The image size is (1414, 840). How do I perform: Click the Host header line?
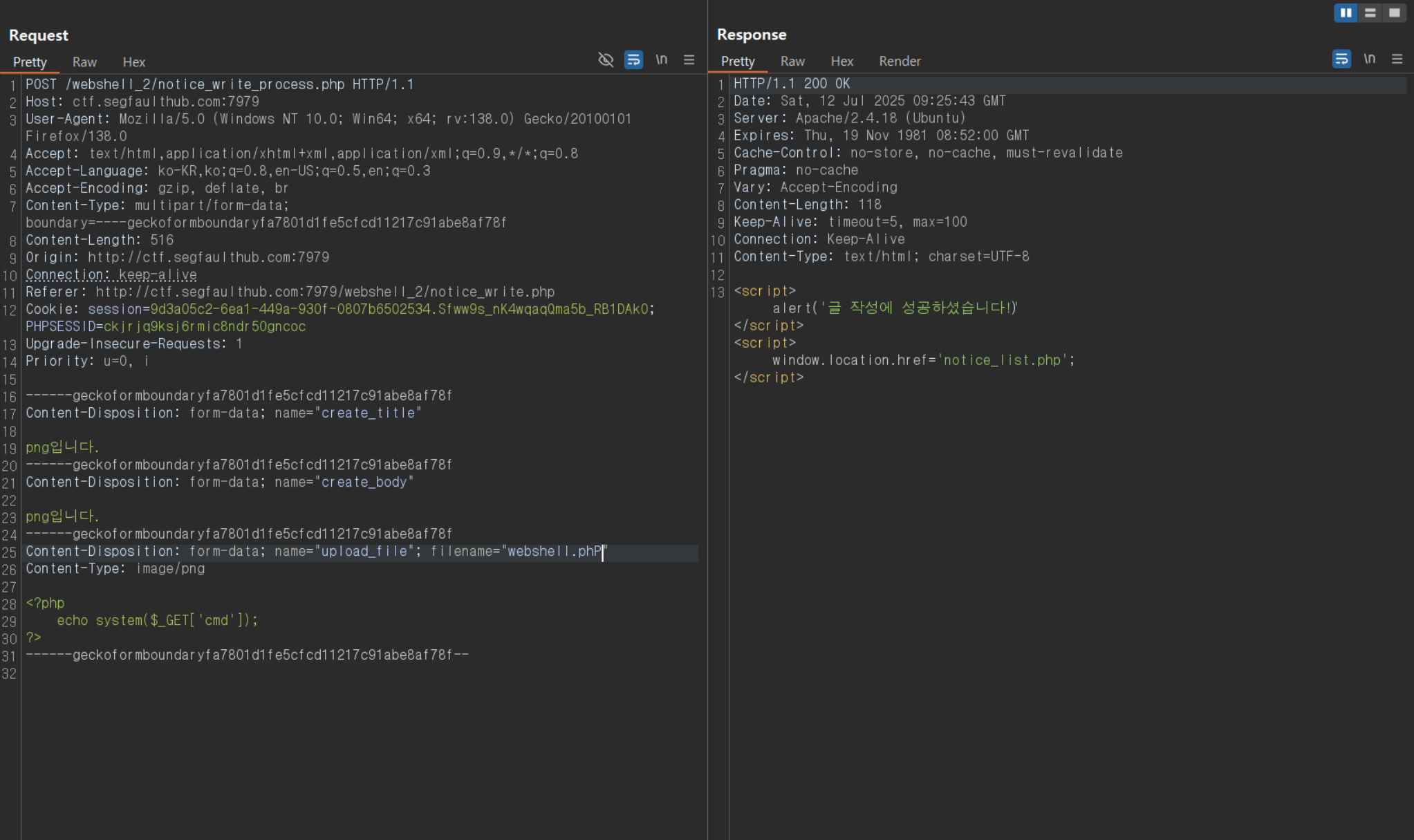click(142, 102)
